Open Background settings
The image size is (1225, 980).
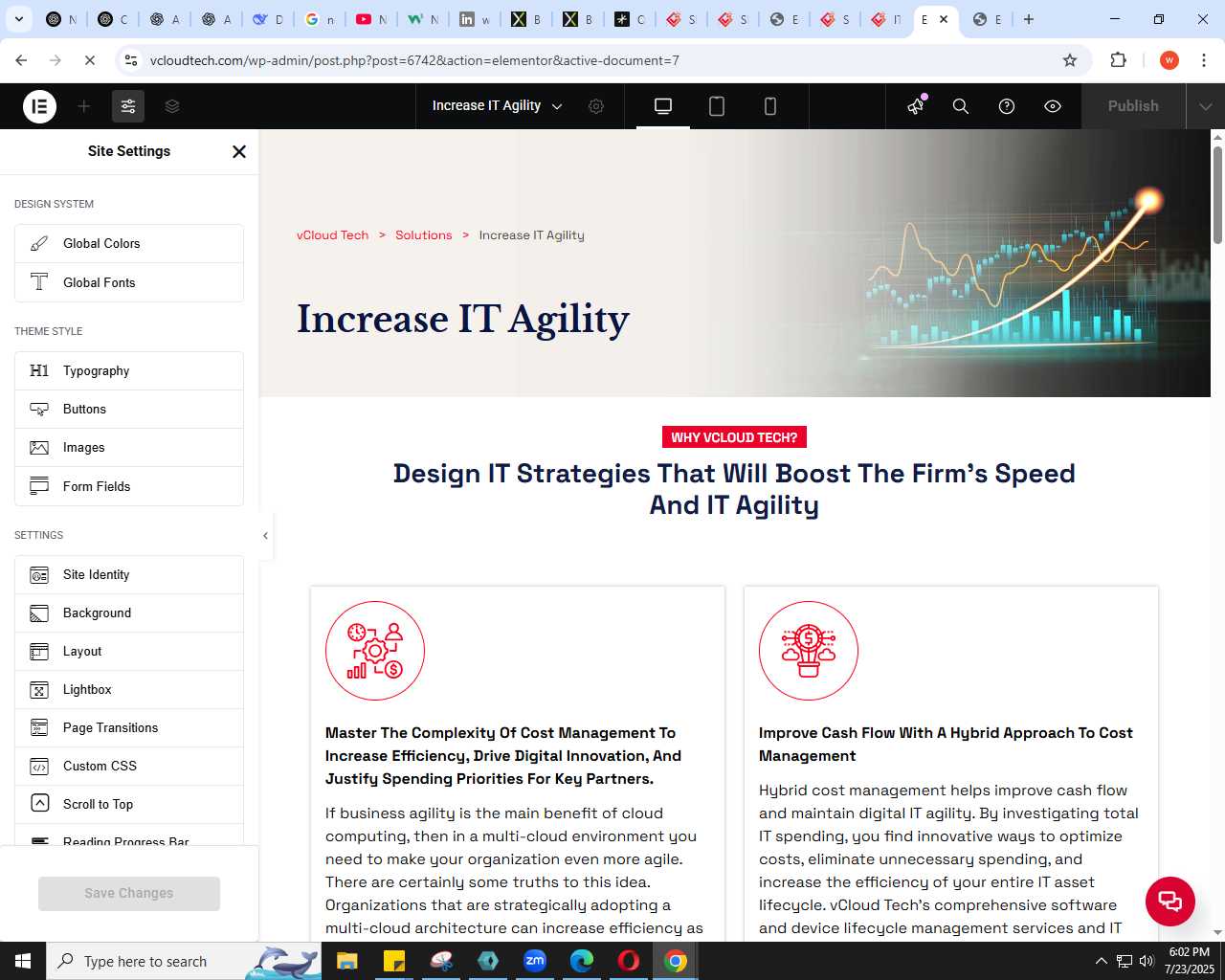click(x=129, y=613)
